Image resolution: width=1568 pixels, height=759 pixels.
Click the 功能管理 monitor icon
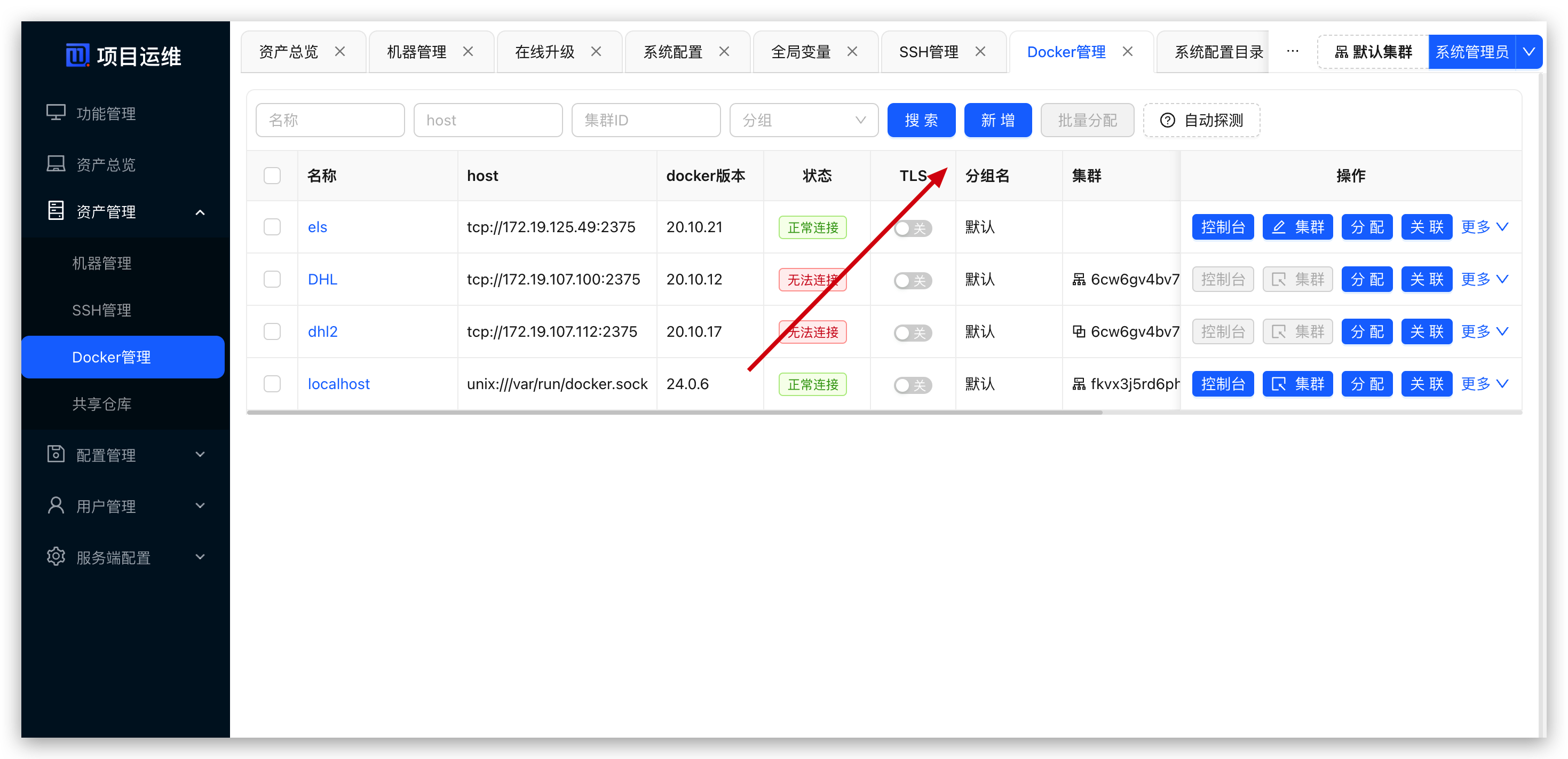click(56, 113)
